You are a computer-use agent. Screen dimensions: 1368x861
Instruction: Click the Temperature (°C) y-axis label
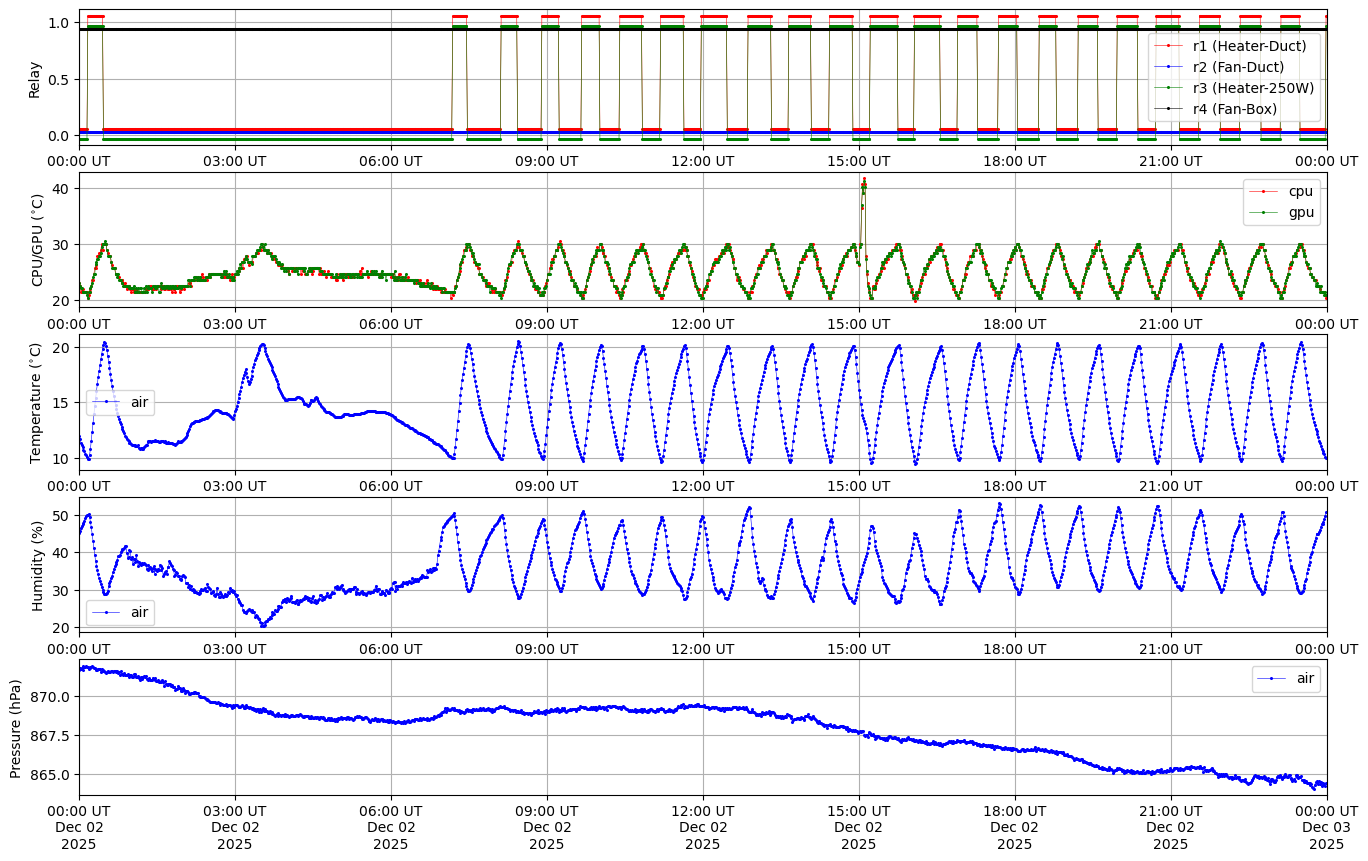pos(36,403)
